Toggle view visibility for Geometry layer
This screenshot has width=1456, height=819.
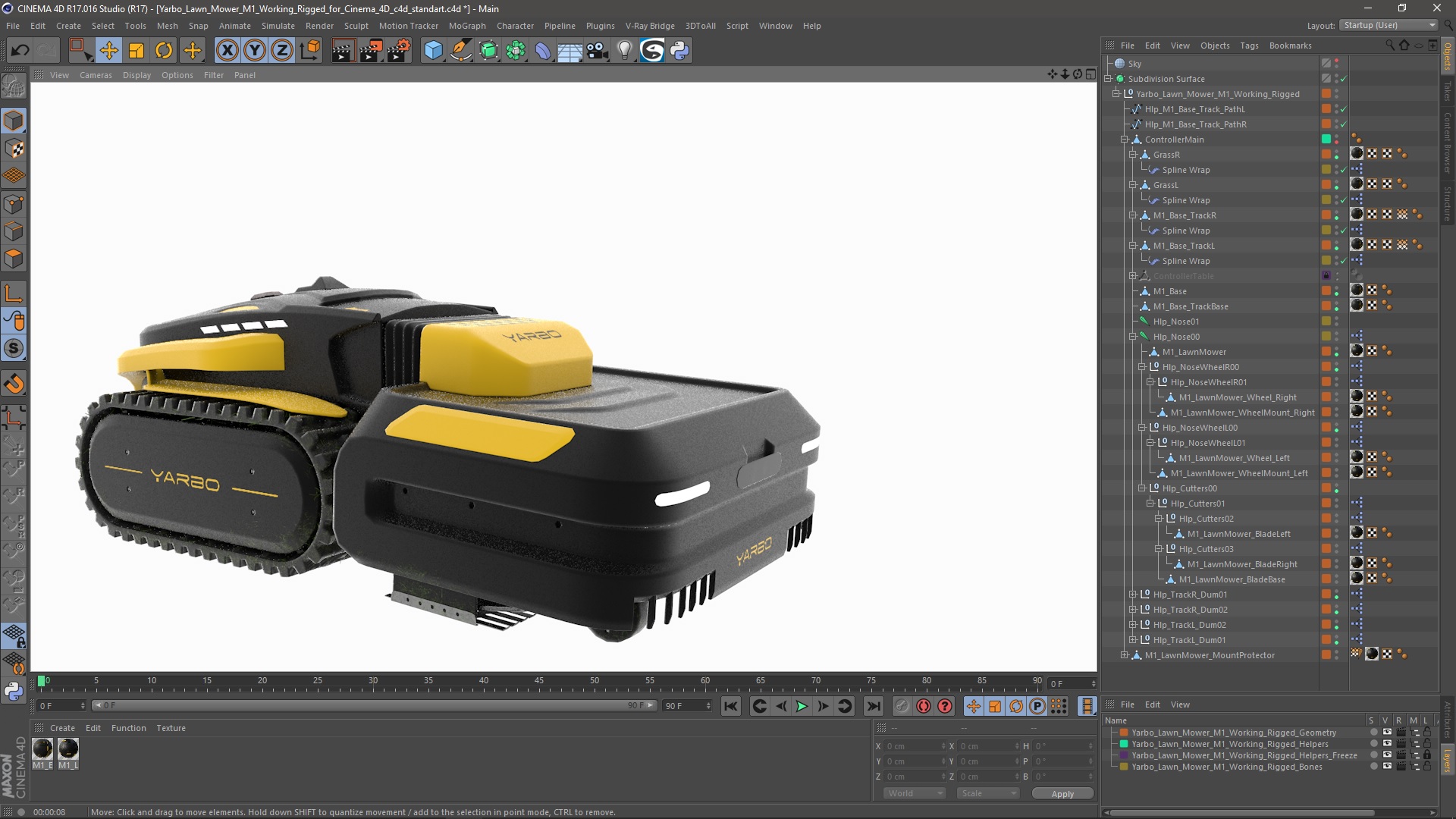click(x=1387, y=733)
